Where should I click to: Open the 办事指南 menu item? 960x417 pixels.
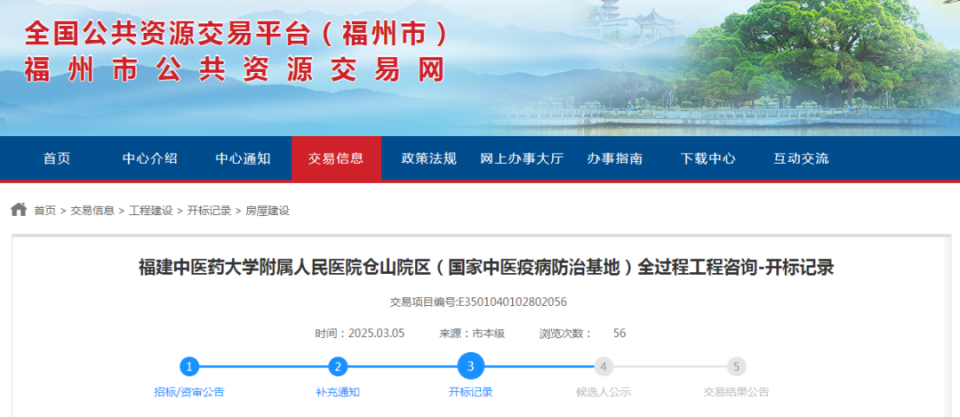615,159
